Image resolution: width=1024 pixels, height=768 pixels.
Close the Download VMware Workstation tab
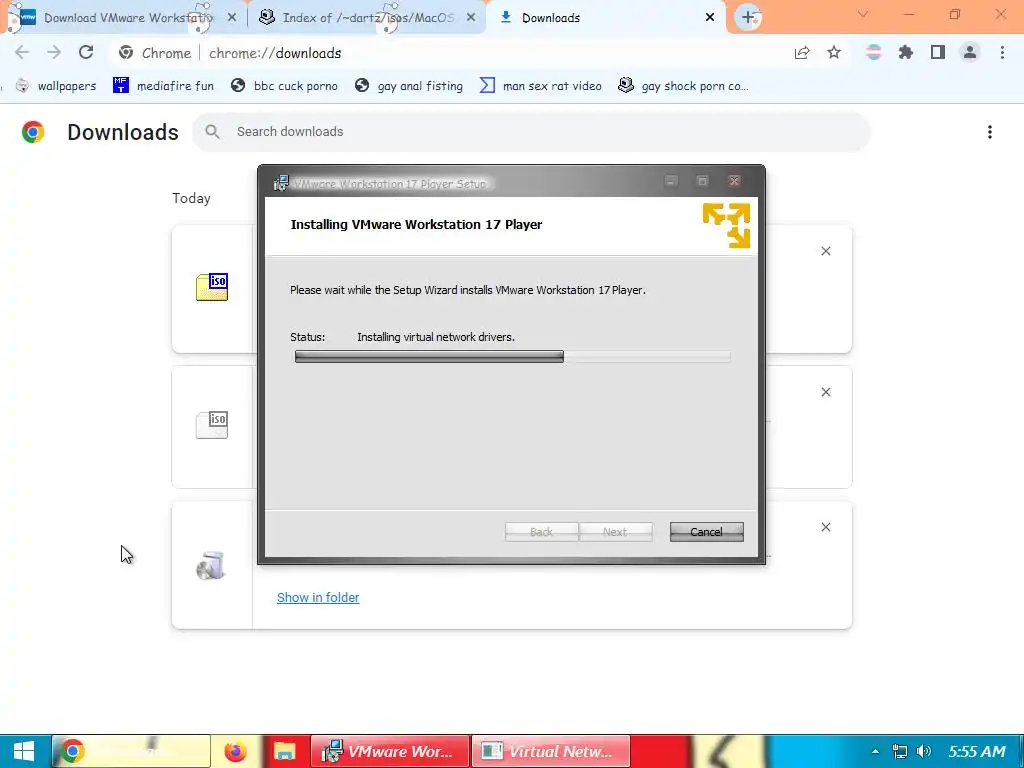(232, 18)
